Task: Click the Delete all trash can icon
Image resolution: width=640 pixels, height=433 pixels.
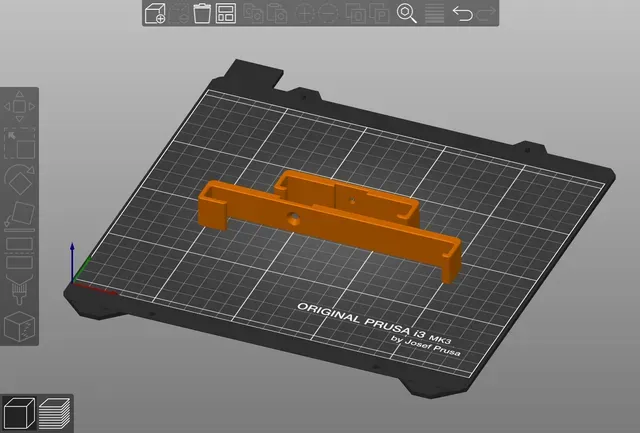Action: (202, 13)
